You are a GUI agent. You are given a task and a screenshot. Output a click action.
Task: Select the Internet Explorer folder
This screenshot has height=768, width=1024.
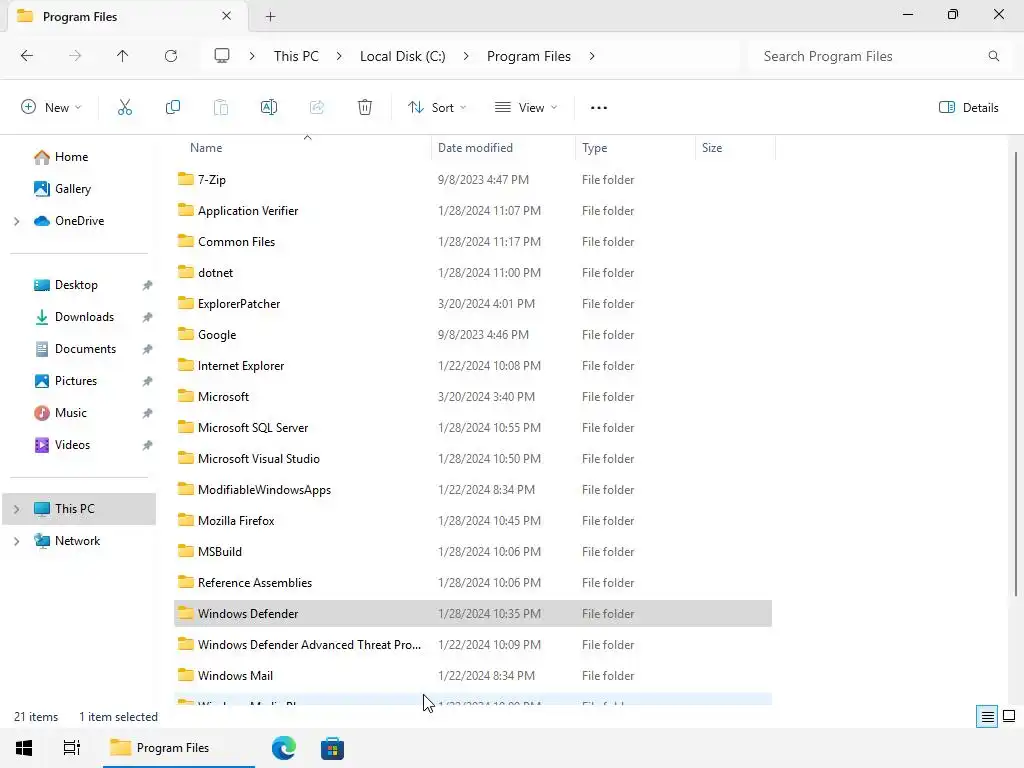(473, 366)
